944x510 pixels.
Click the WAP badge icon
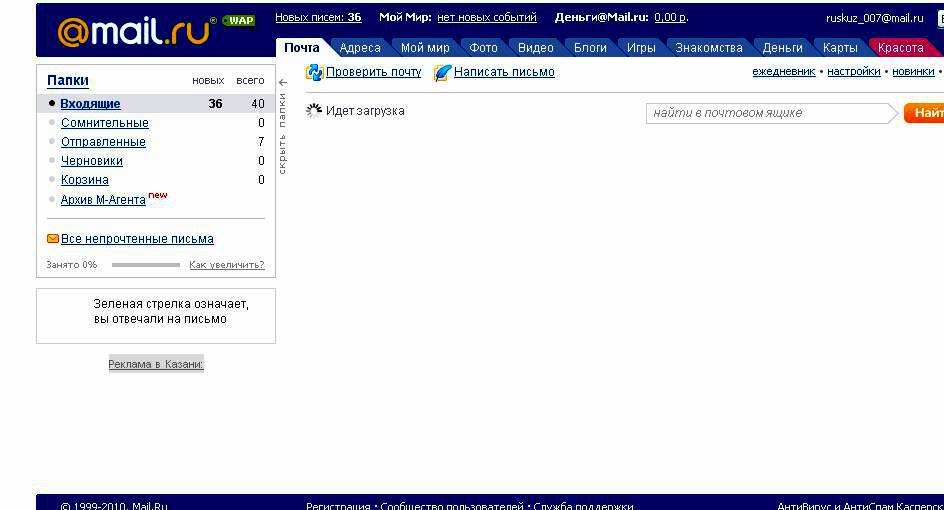pos(238,20)
